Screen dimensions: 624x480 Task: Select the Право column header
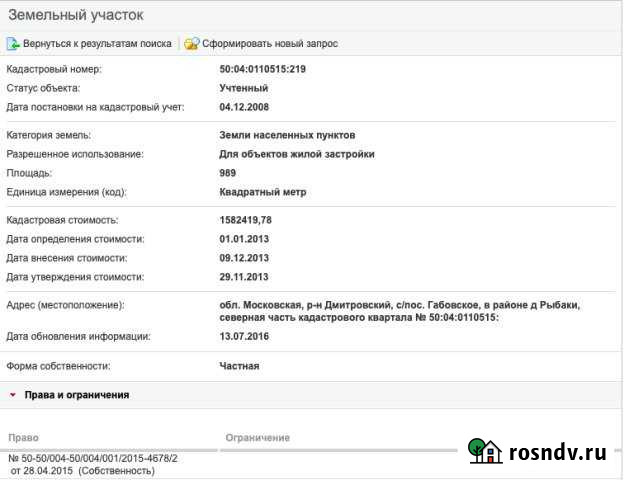pyautogui.click(x=22, y=438)
